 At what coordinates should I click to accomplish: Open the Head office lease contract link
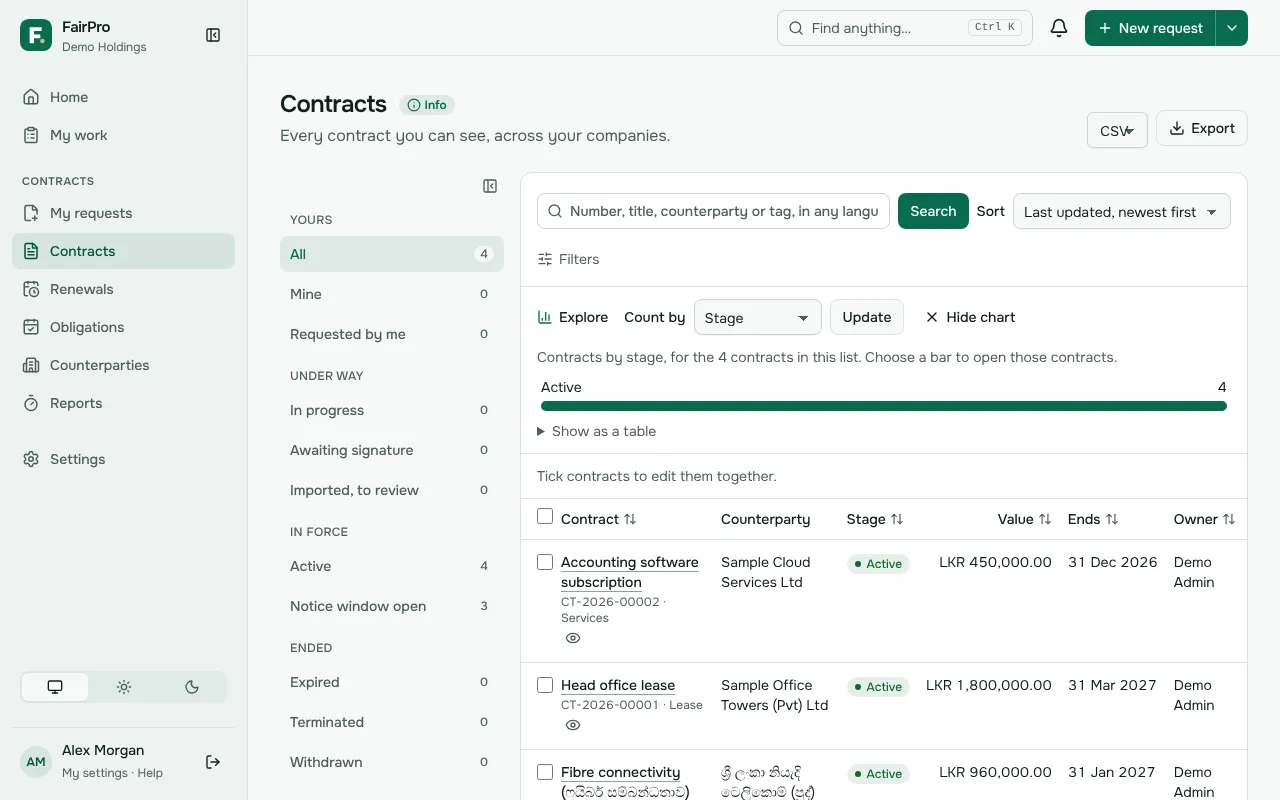click(618, 685)
